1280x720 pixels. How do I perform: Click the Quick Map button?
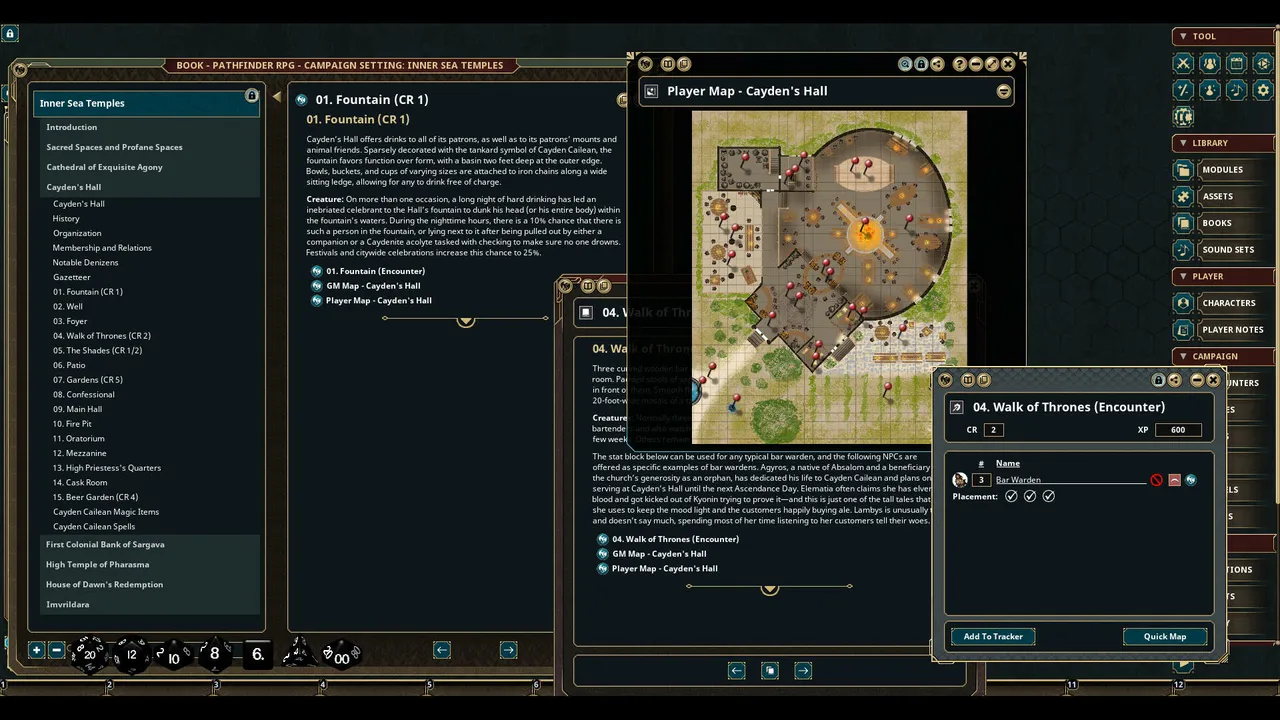click(x=1165, y=636)
